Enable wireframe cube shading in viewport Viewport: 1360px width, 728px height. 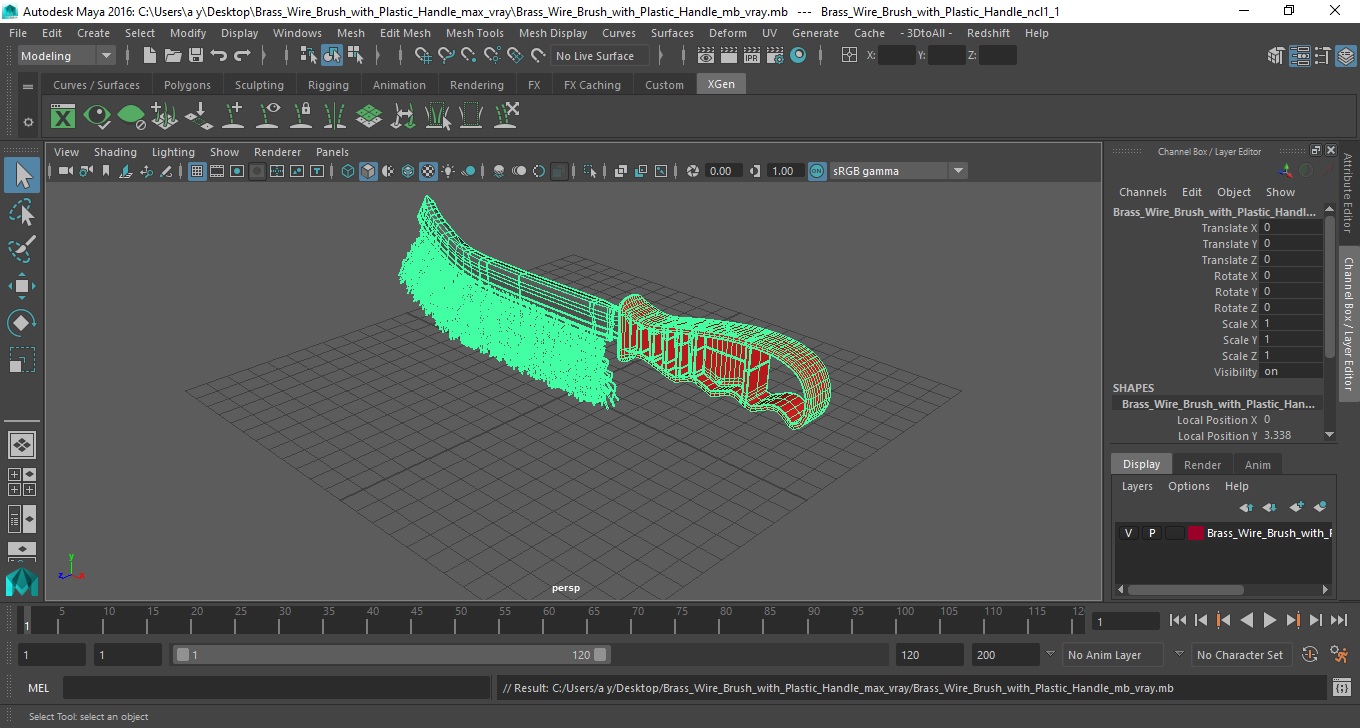tap(348, 171)
